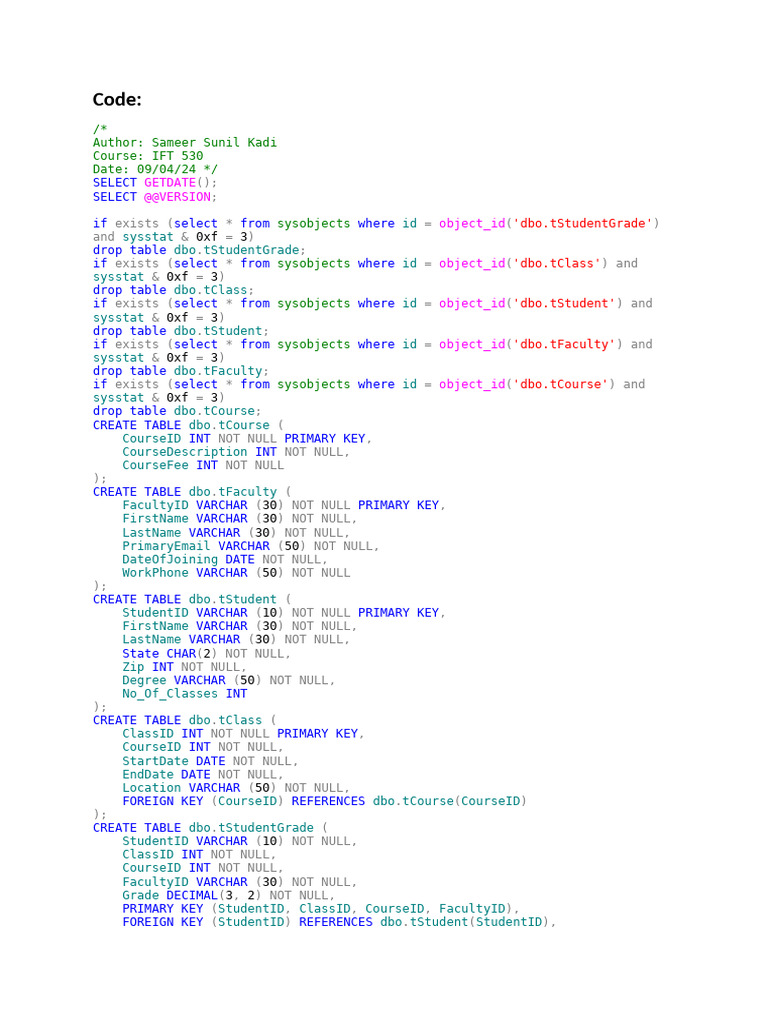The height and width of the screenshot is (1024, 768).
Task: Click the 'Code:' heading
Action: click(117, 99)
